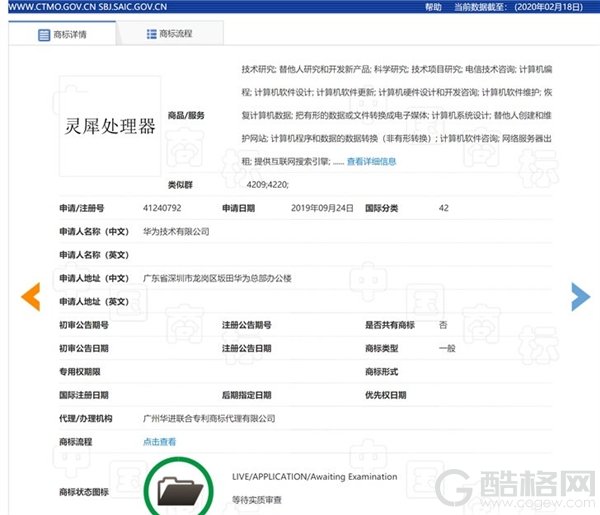This screenshot has height=515, width=600.
Task: Click the 商标状态图标 label
Action: [x=84, y=492]
